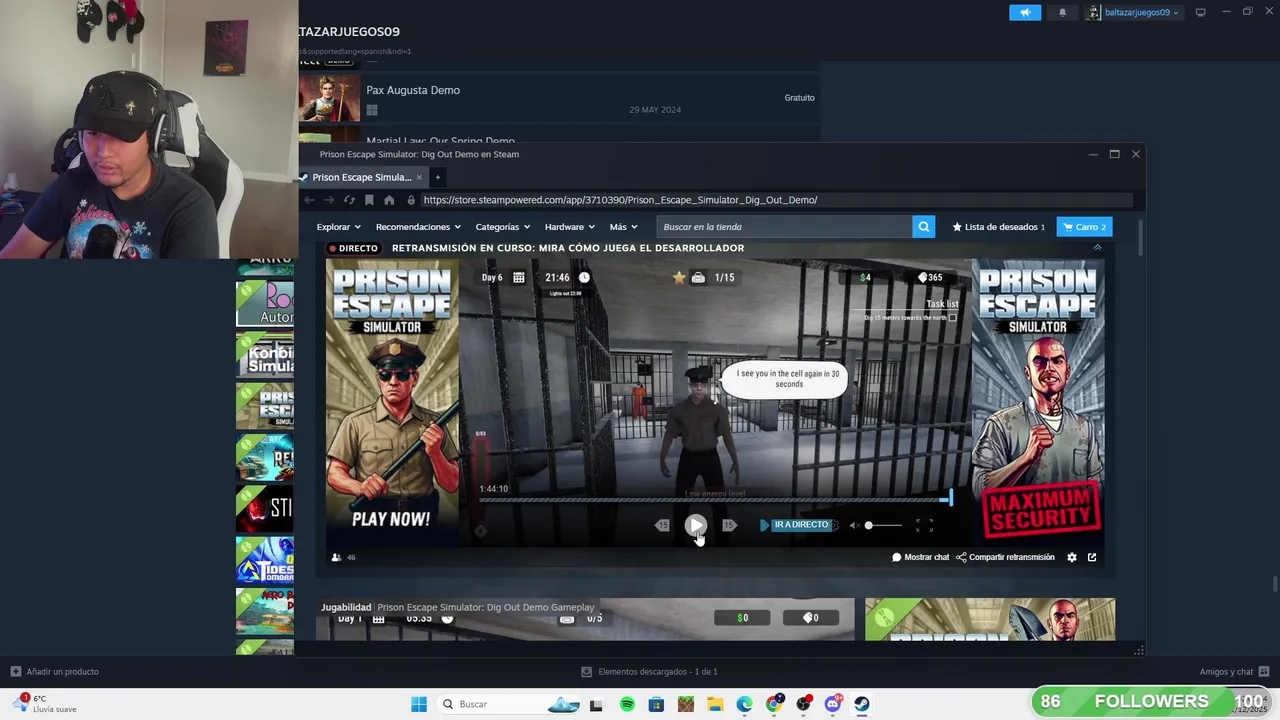
Task: Open Elementos descargados downloads status
Action: pyautogui.click(x=649, y=672)
